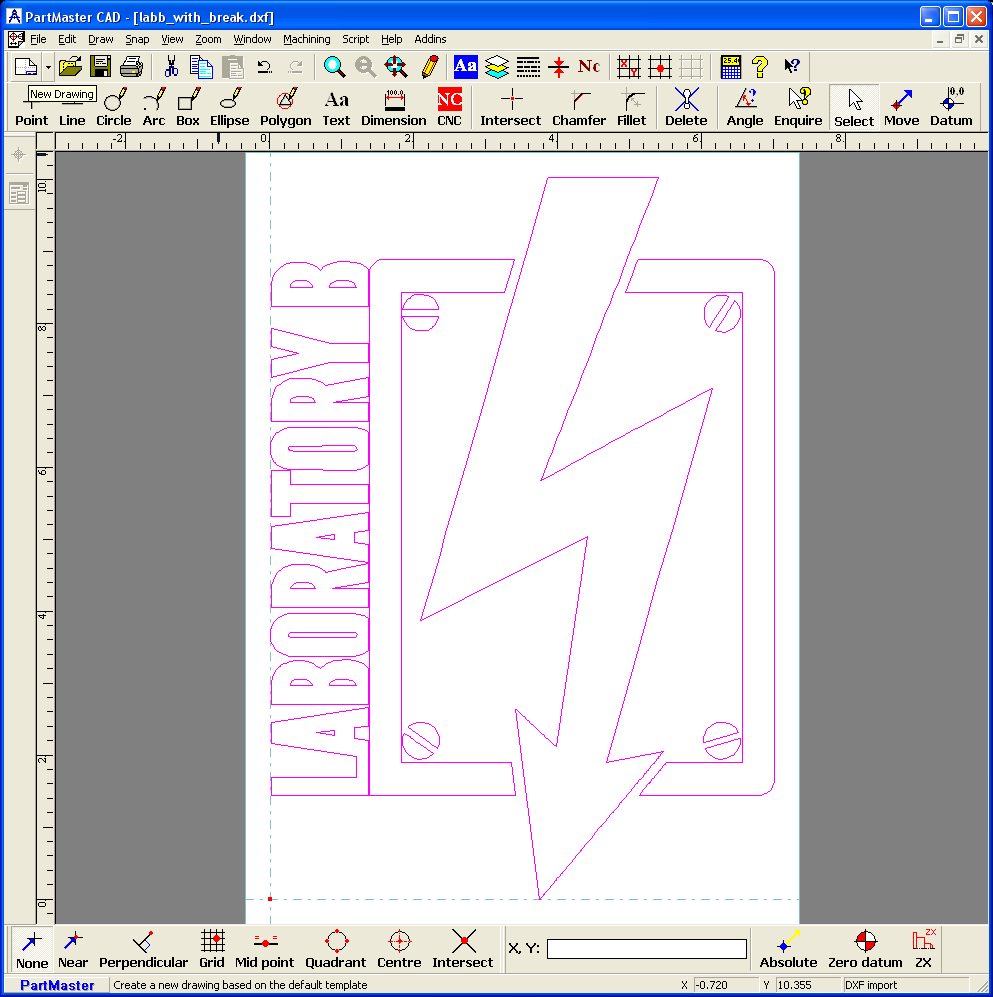Viewport: 993px width, 997px height.
Task: Click the Cut scissors icon
Action: coord(171,66)
